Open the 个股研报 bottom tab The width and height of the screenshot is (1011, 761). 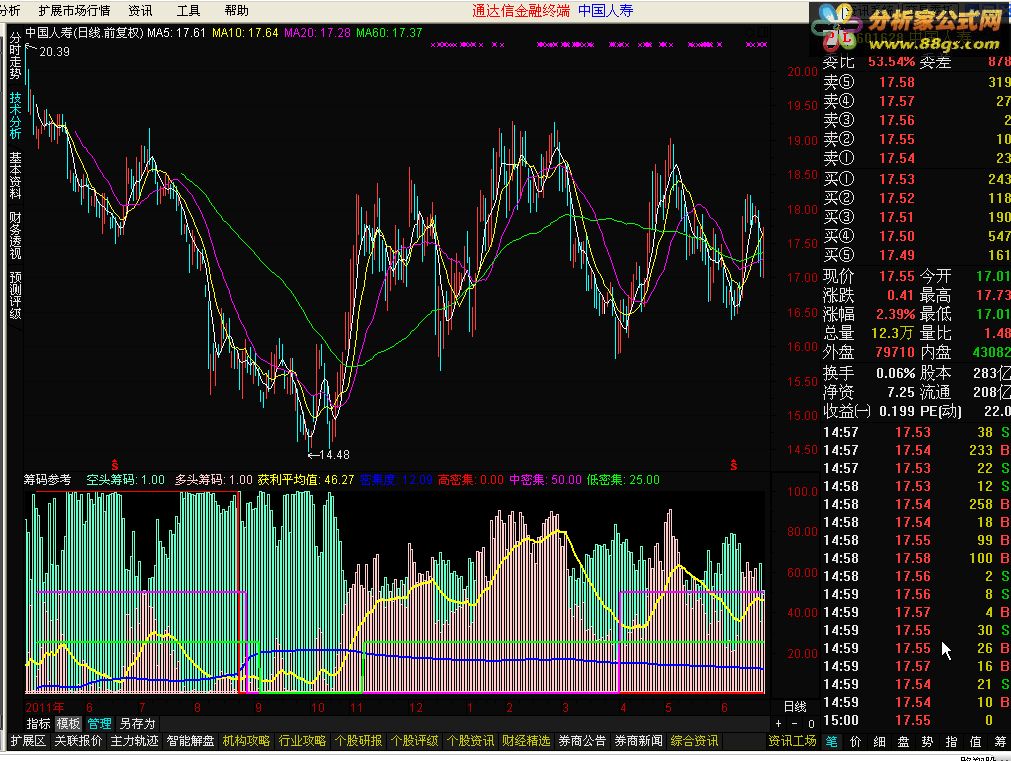[x=358, y=741]
